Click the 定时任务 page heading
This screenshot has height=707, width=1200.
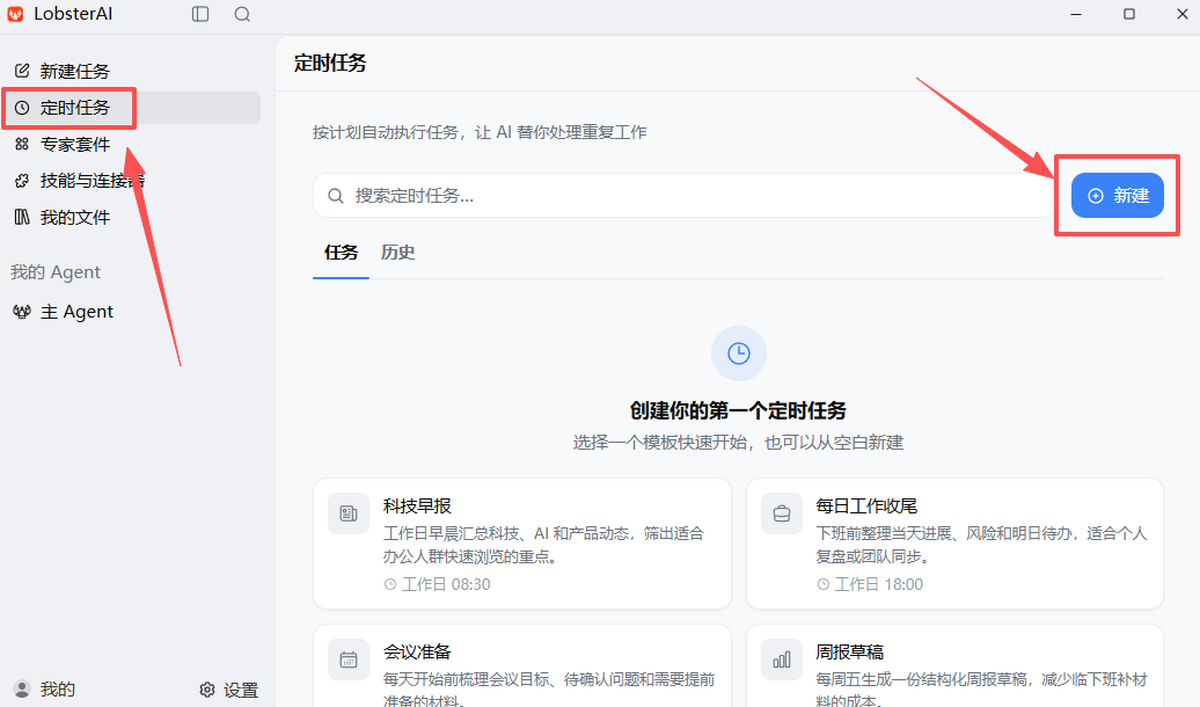331,63
